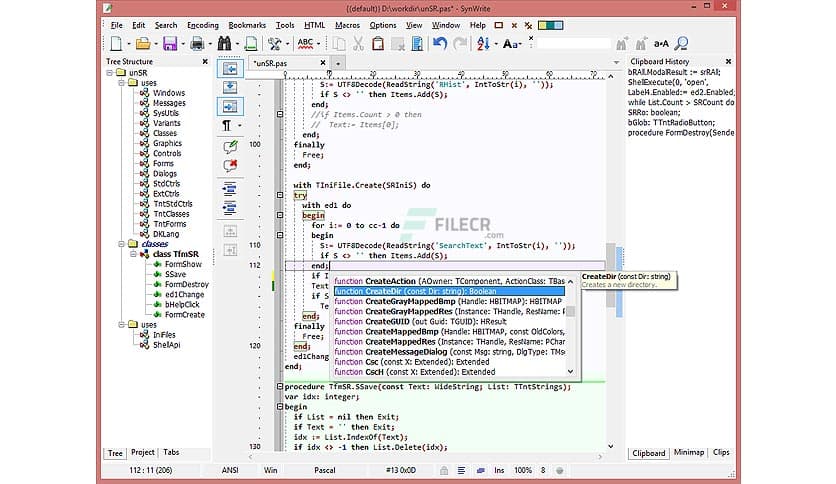Click the remove comment red X bubble icon
The height and width of the screenshot is (484, 836).
pos(230,166)
